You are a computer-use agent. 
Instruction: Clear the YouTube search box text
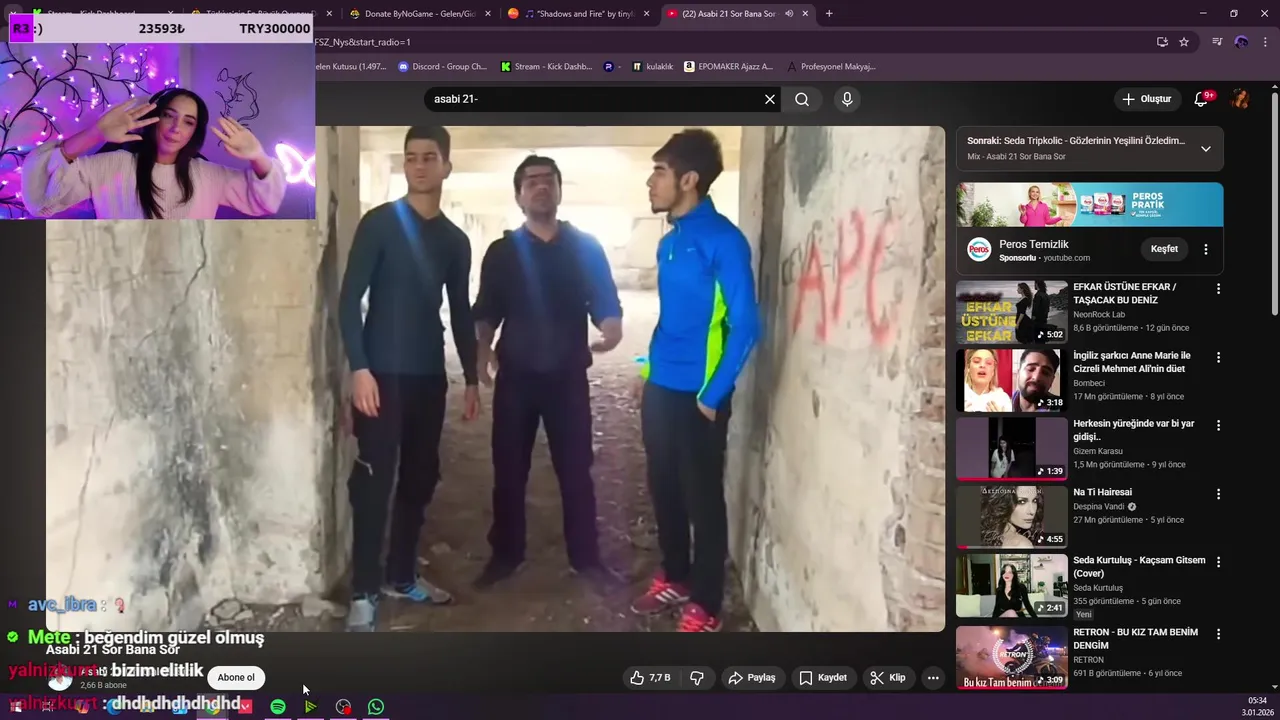[x=770, y=99]
